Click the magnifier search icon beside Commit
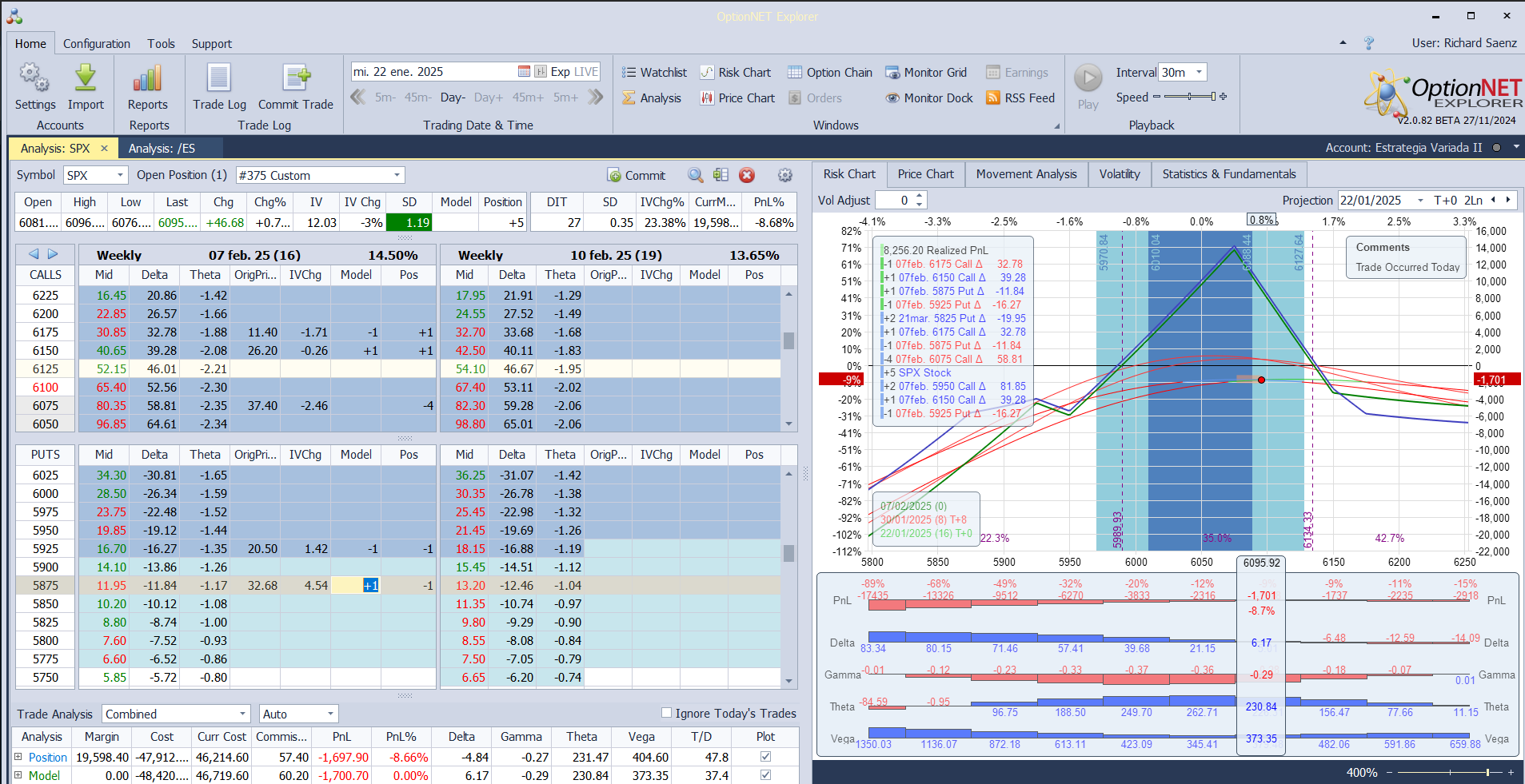The image size is (1525, 784). pos(696,175)
